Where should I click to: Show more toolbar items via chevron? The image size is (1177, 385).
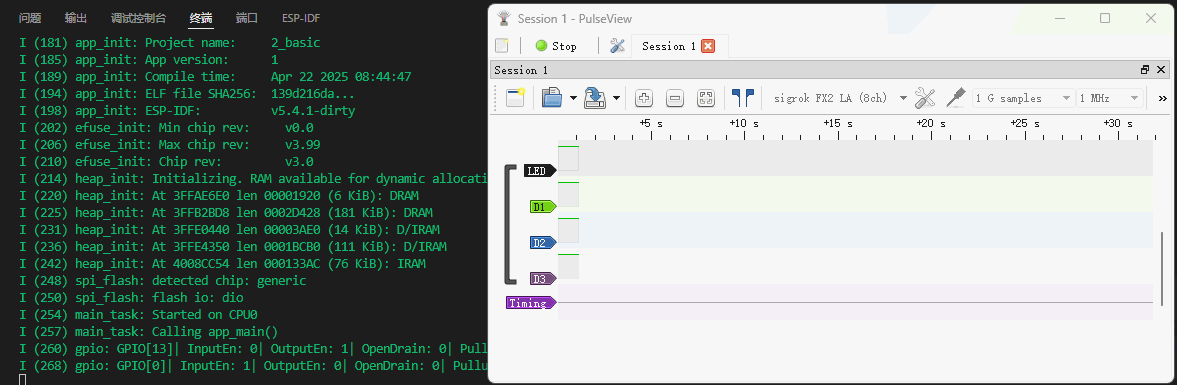[x=1163, y=98]
